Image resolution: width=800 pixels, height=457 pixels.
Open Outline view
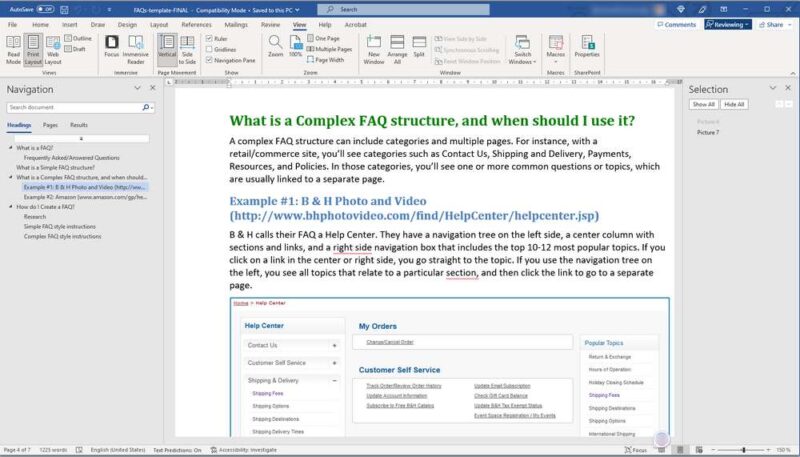click(x=78, y=38)
